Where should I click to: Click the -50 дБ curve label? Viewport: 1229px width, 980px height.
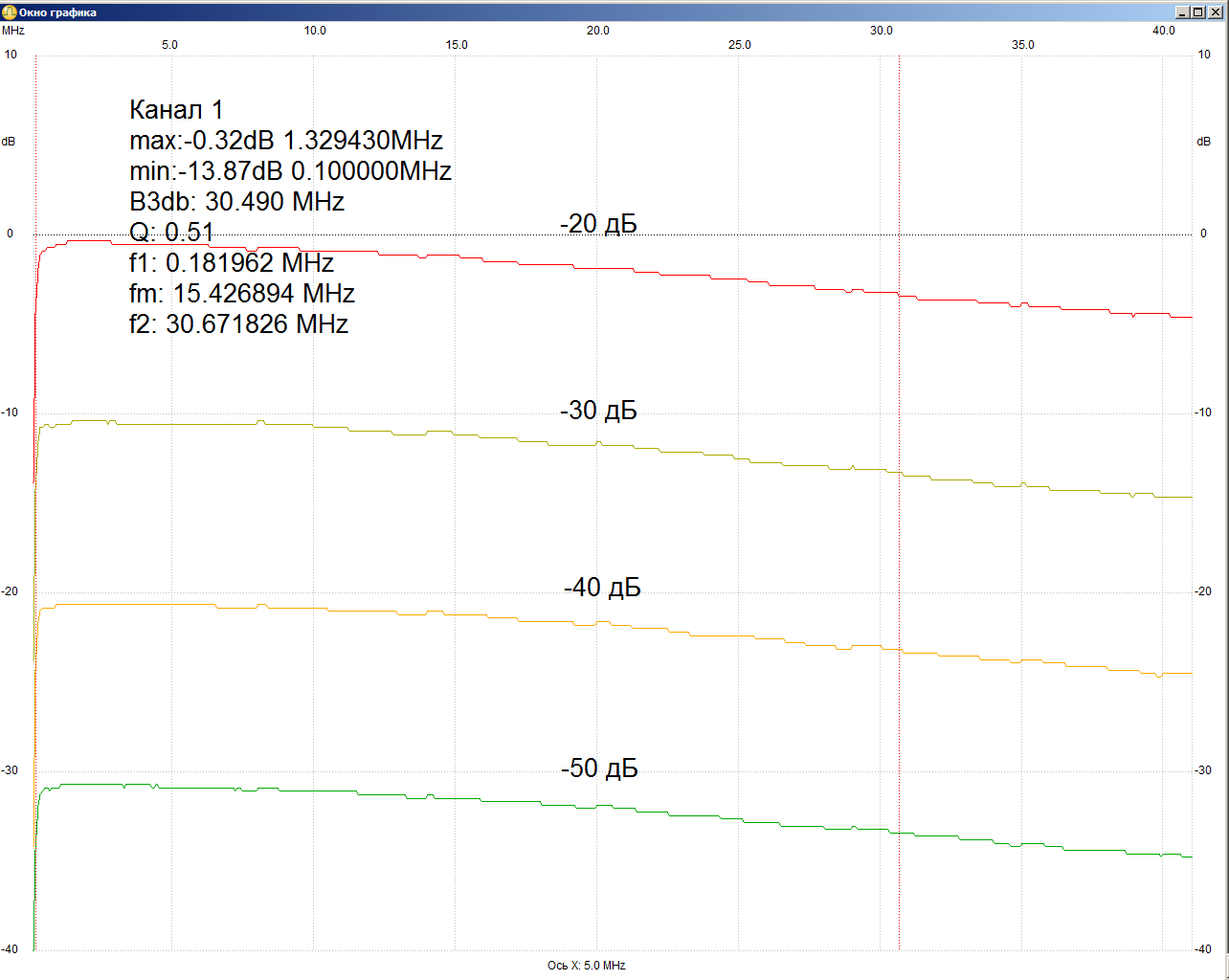tap(599, 768)
